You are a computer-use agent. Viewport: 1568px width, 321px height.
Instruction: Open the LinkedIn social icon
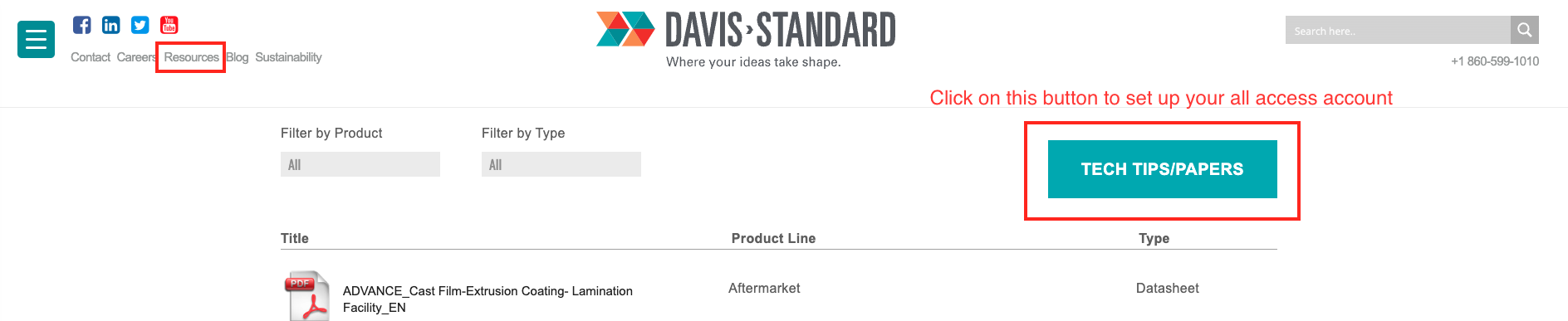pos(110,25)
